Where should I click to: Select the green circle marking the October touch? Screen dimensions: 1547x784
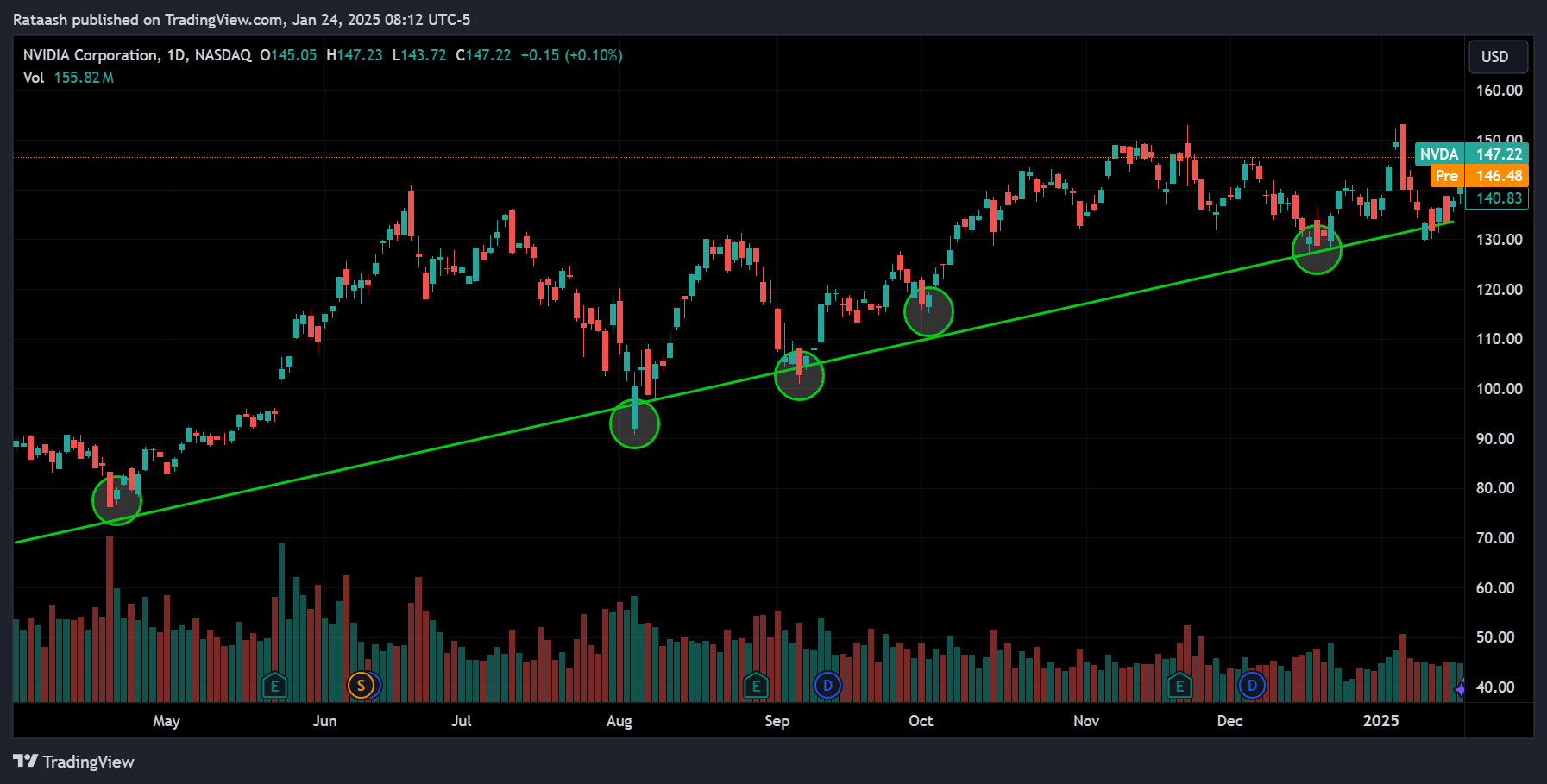(928, 311)
